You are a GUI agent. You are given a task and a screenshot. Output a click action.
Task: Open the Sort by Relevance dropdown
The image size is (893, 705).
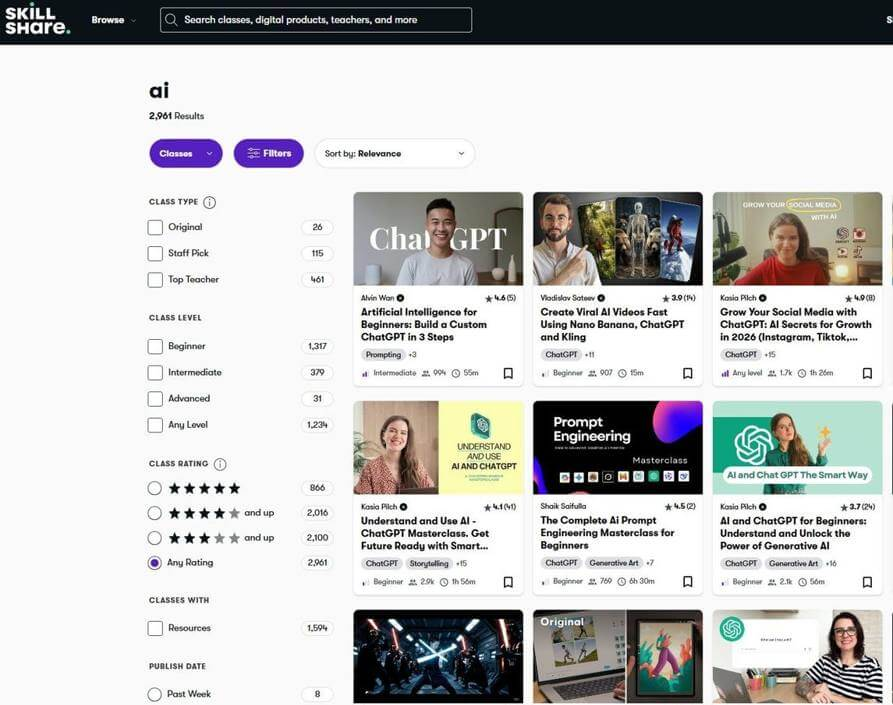(x=395, y=154)
